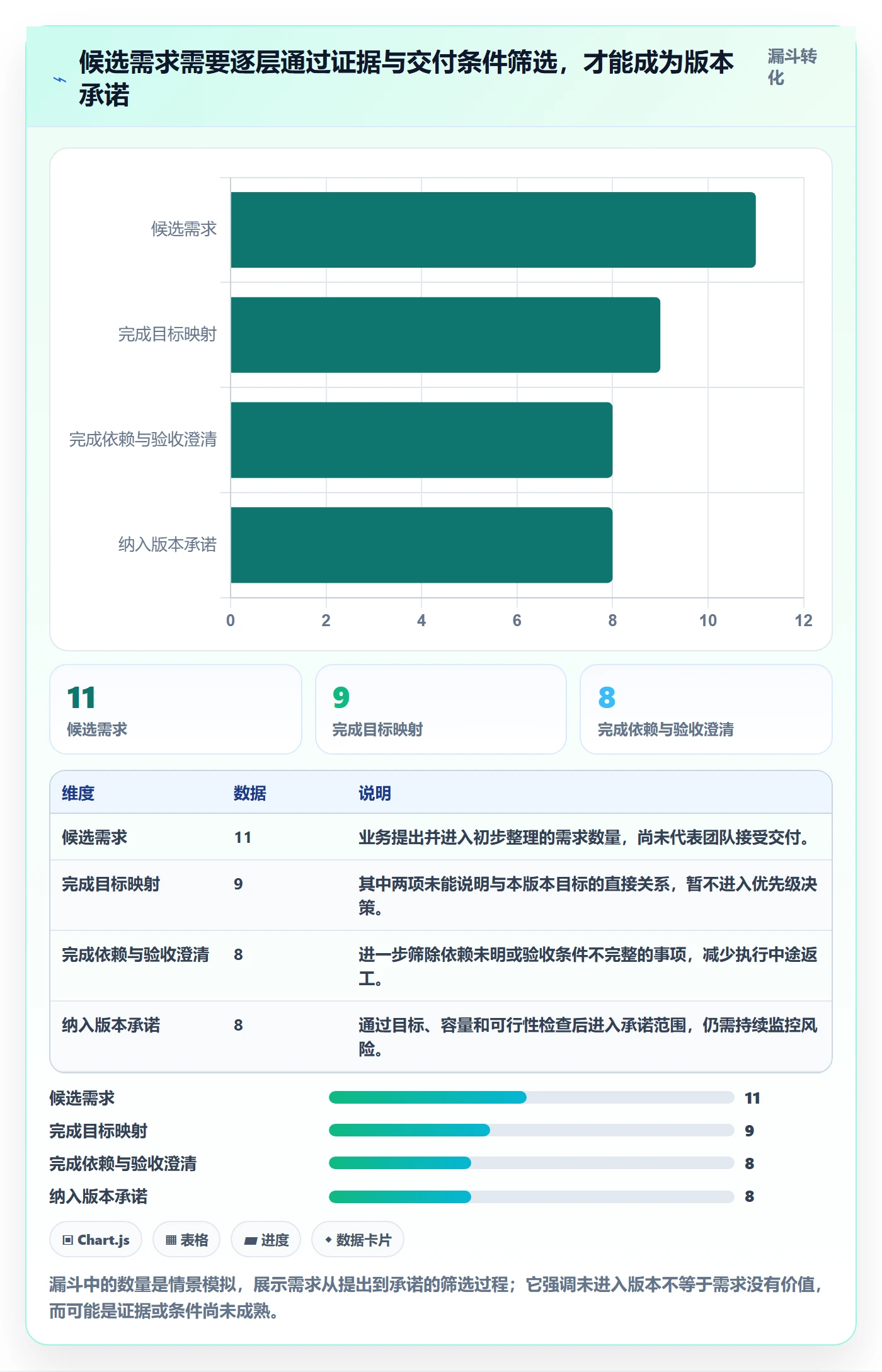
Task: Click the 进度 chip
Action: (266, 1240)
